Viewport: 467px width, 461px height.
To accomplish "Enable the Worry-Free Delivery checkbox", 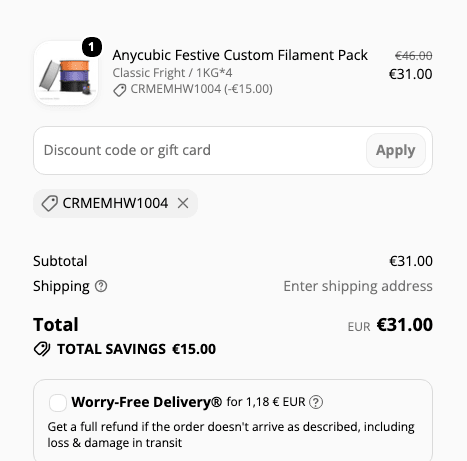I will click(58, 403).
